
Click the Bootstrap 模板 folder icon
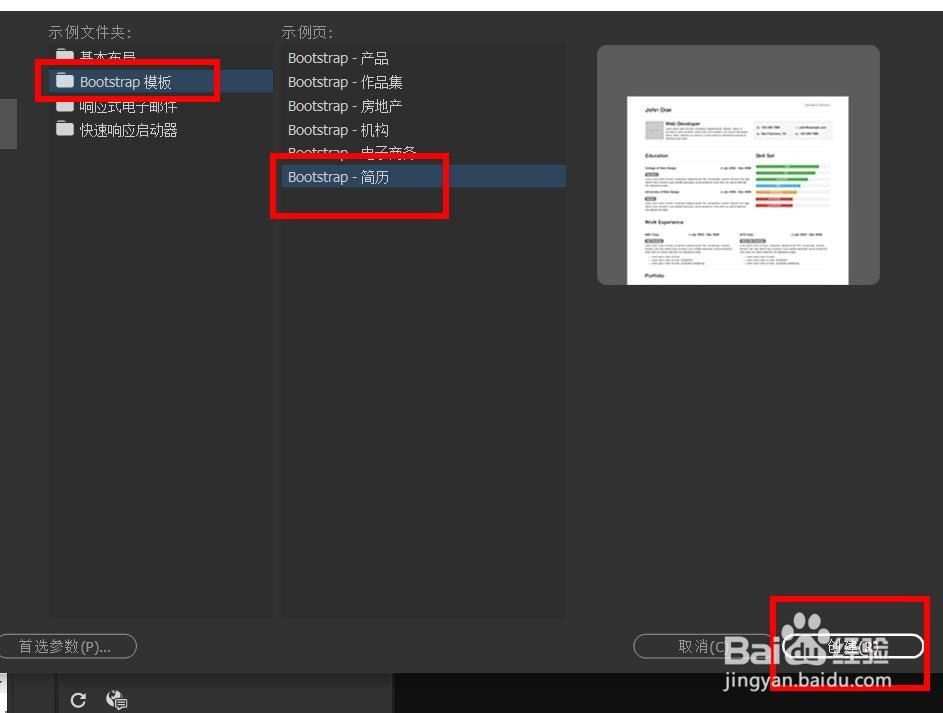[64, 81]
